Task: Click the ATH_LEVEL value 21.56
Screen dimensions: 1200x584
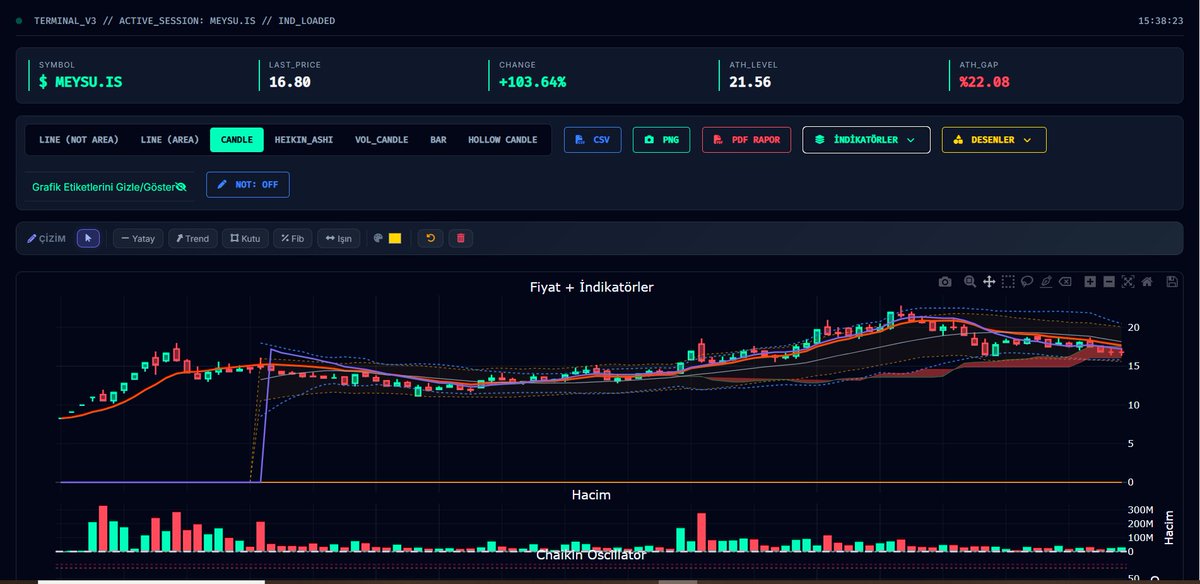Action: point(750,82)
